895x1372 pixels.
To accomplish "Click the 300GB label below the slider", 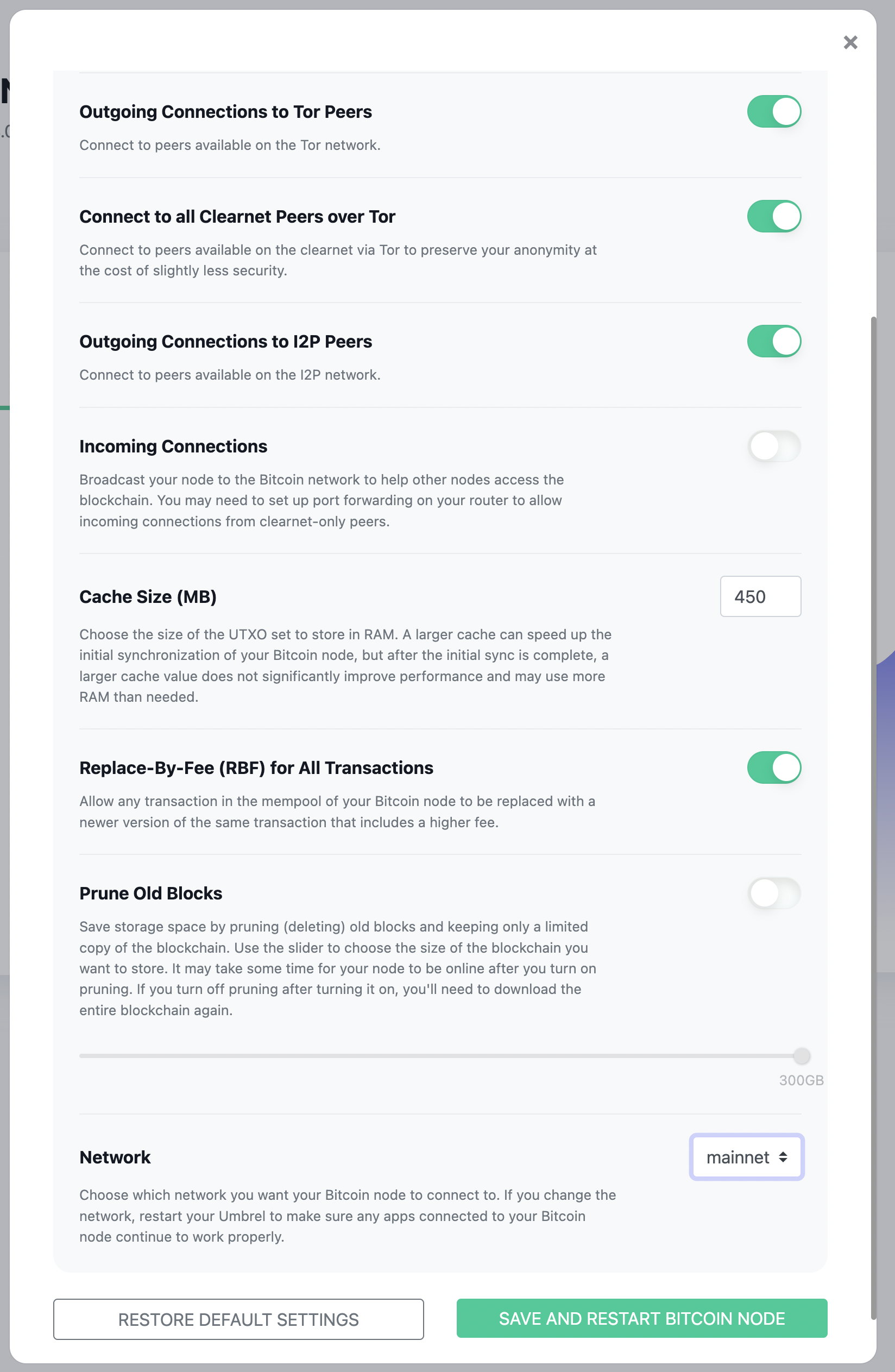I will (801, 1080).
